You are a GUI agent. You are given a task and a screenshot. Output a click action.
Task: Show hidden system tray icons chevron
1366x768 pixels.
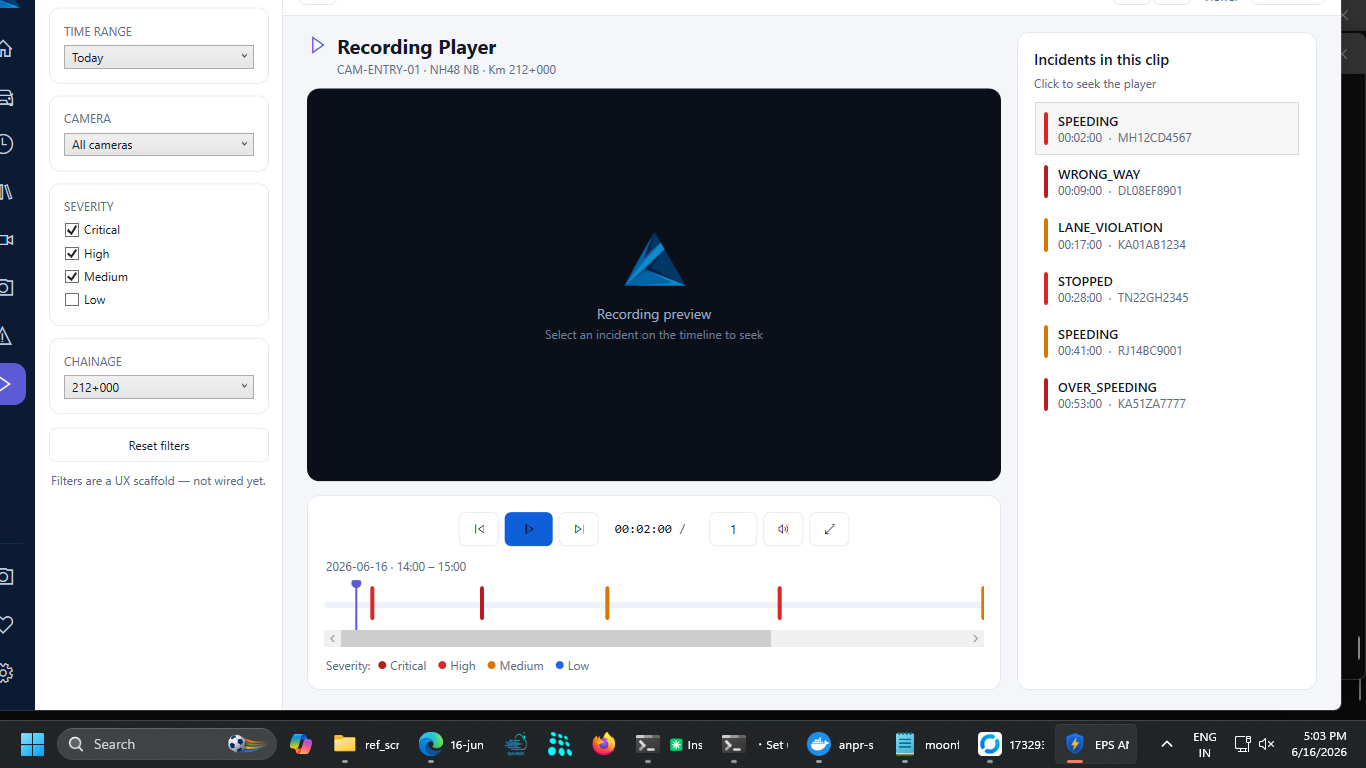[1166, 744]
